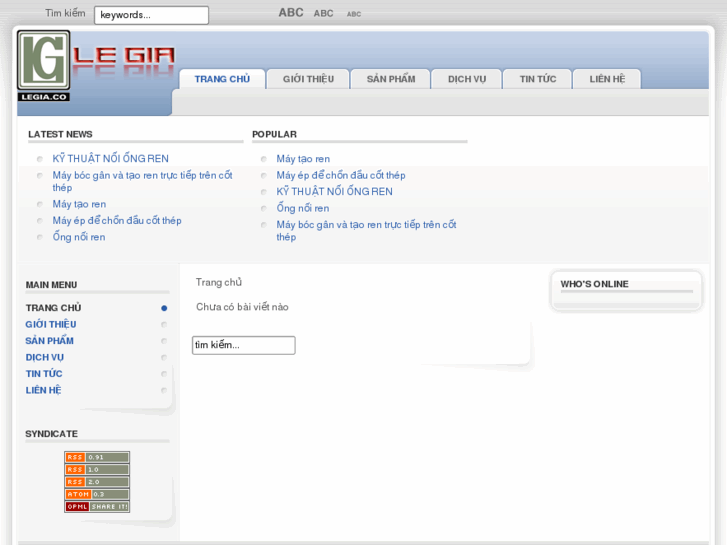Click the SYNDICATE heading
Image resolution: width=727 pixels, height=545 pixels.
(51, 434)
